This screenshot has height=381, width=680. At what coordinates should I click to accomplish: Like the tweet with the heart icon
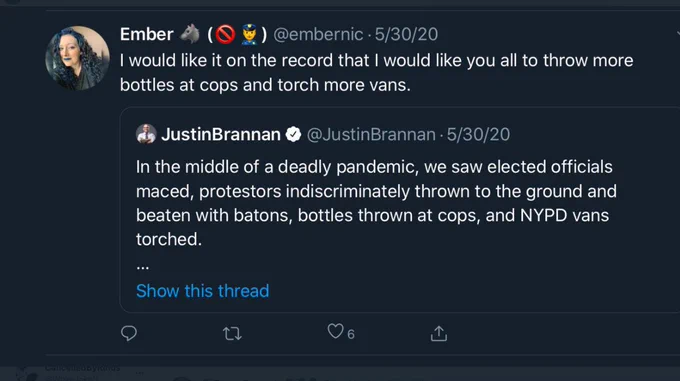[x=335, y=331]
